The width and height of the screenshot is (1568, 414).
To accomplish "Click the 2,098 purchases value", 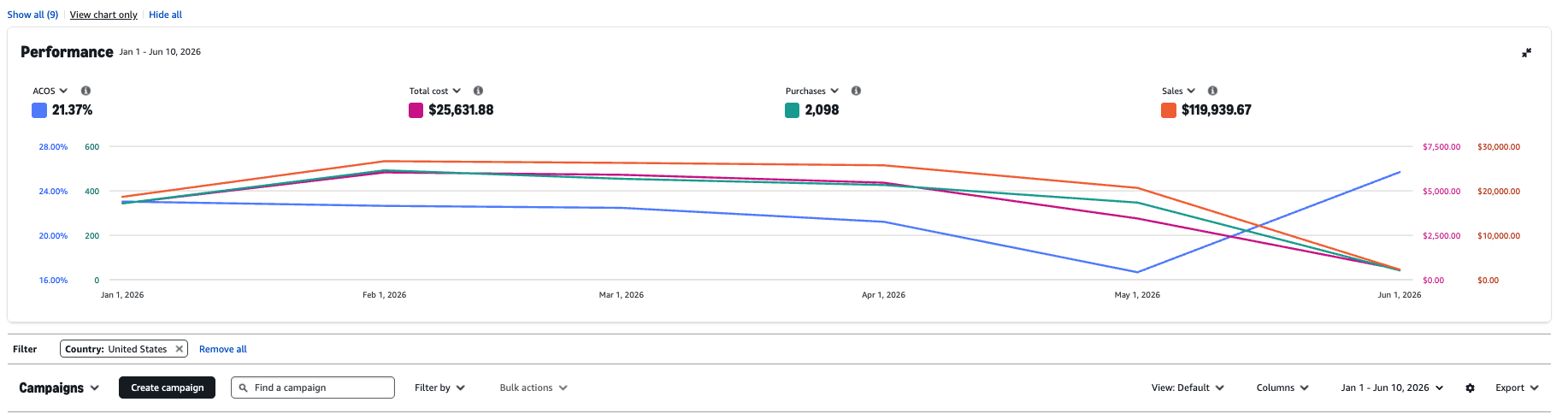I will tap(822, 110).
